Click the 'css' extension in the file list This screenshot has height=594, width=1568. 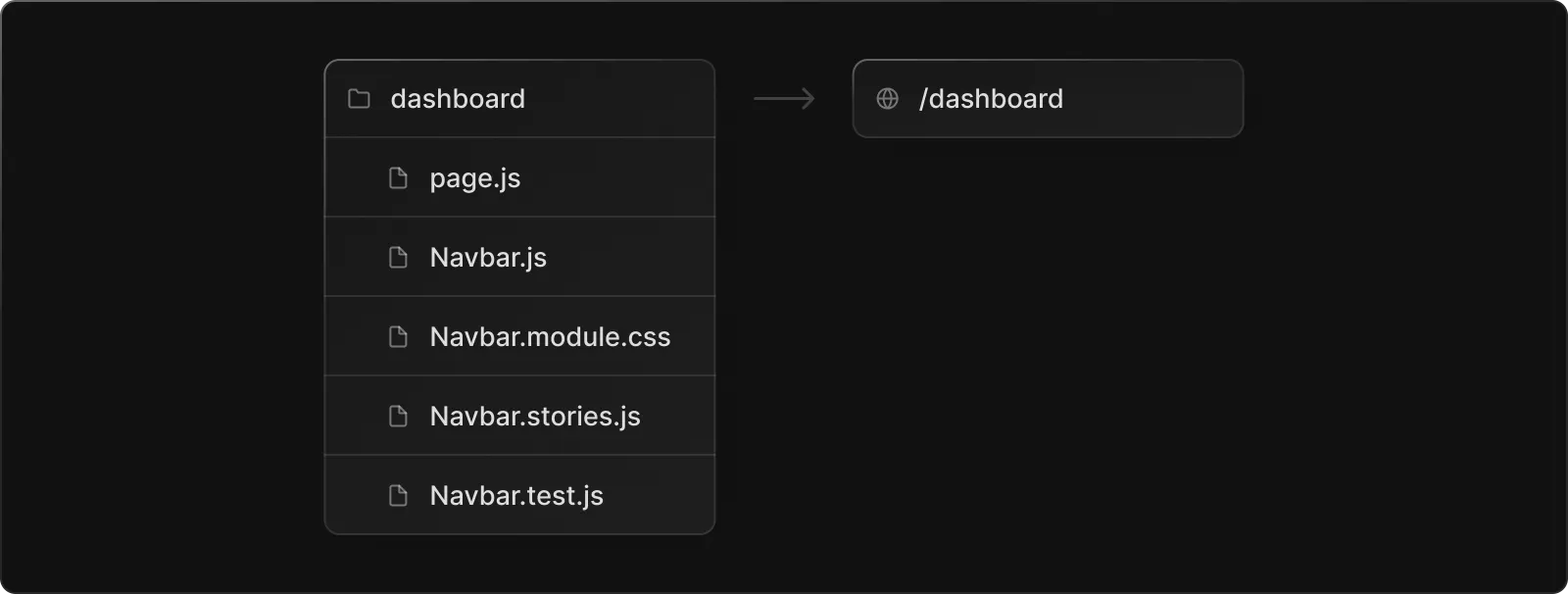[x=649, y=337]
